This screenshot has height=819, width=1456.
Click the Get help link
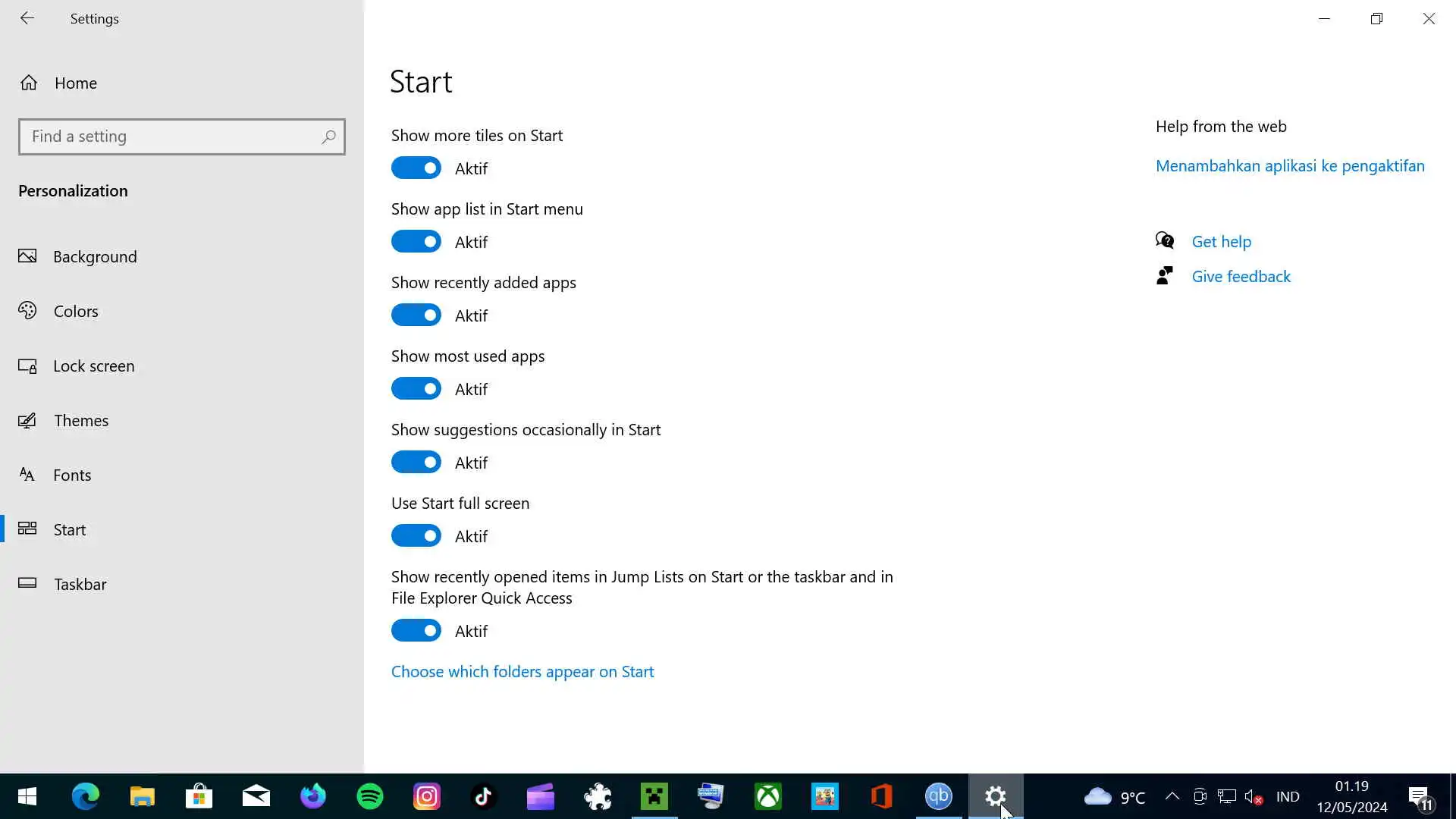[1221, 241]
